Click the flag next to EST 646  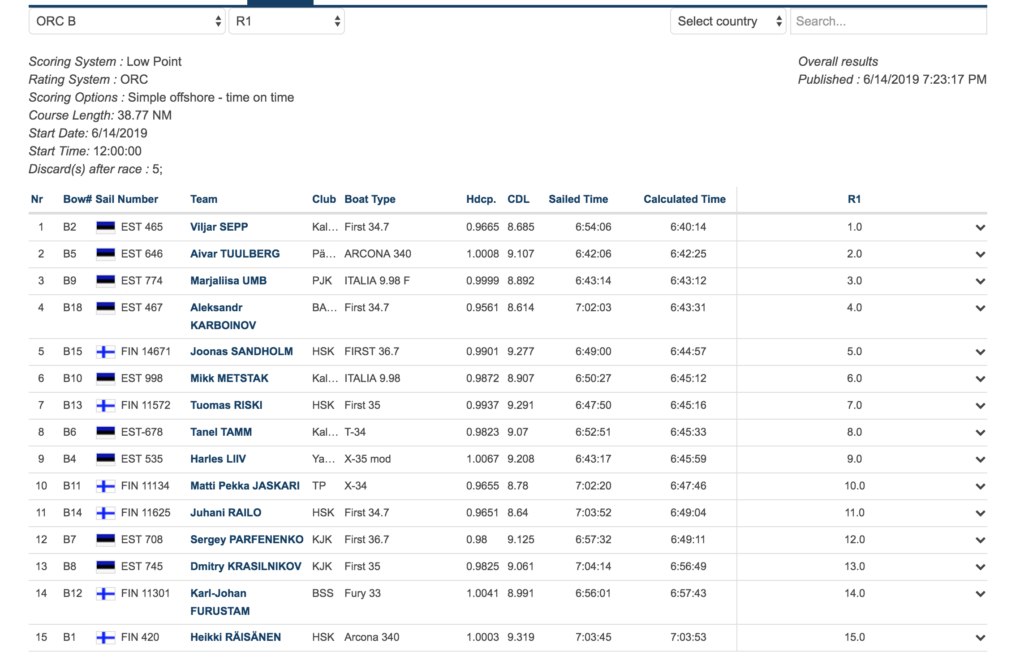pos(105,254)
